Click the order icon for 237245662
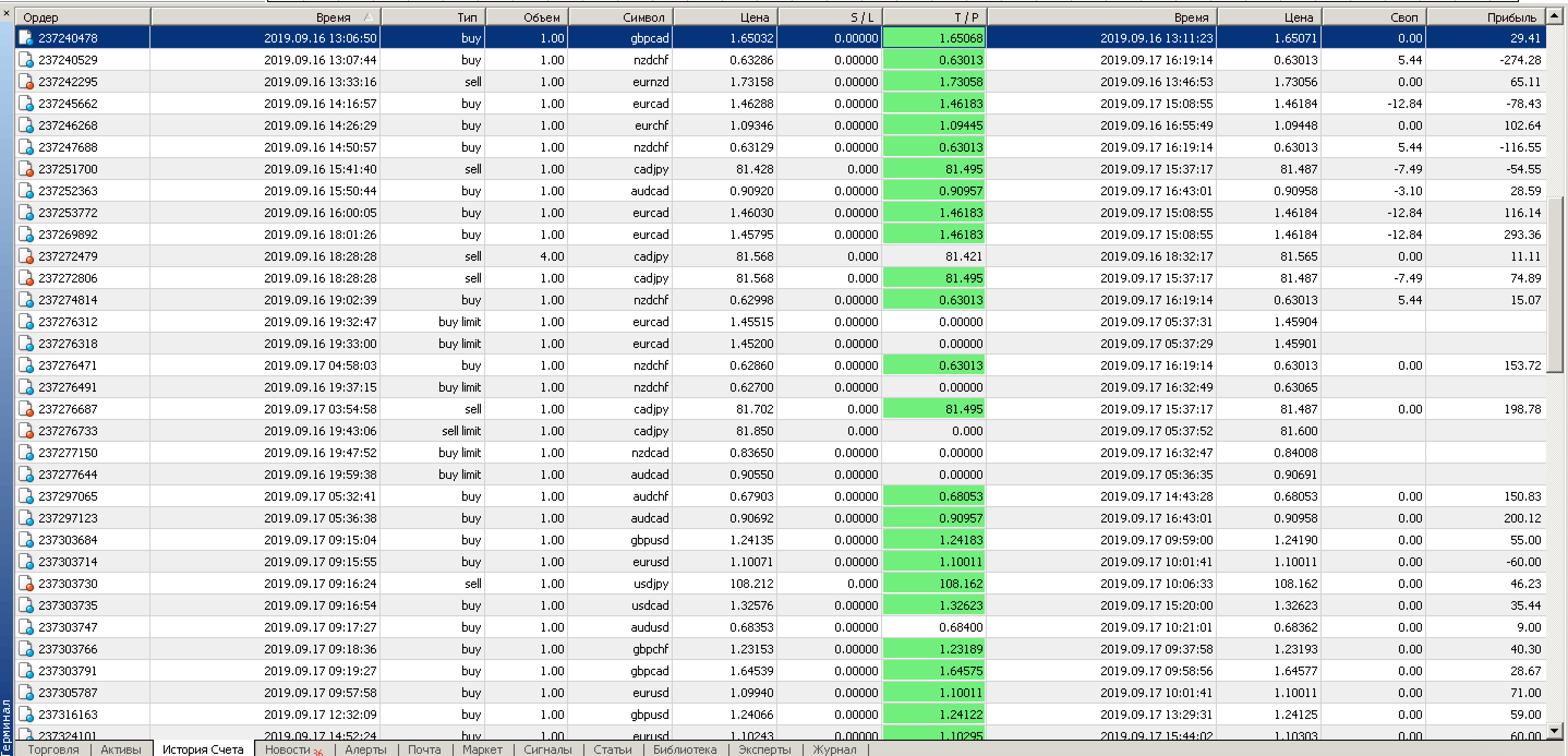 coord(26,104)
